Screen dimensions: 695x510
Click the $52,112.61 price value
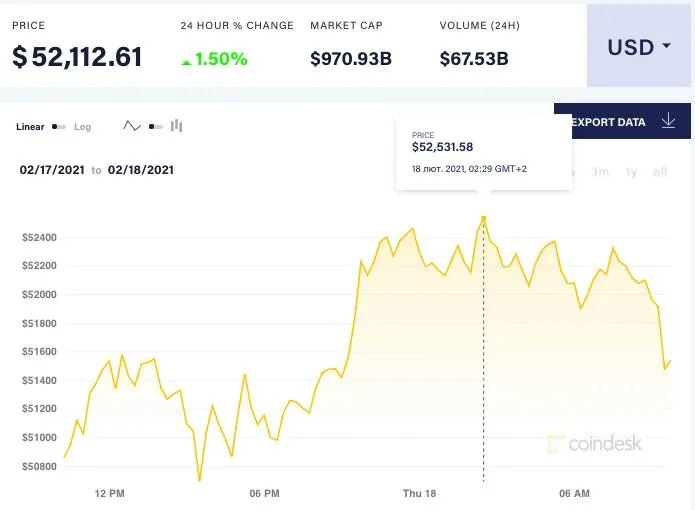tap(77, 58)
